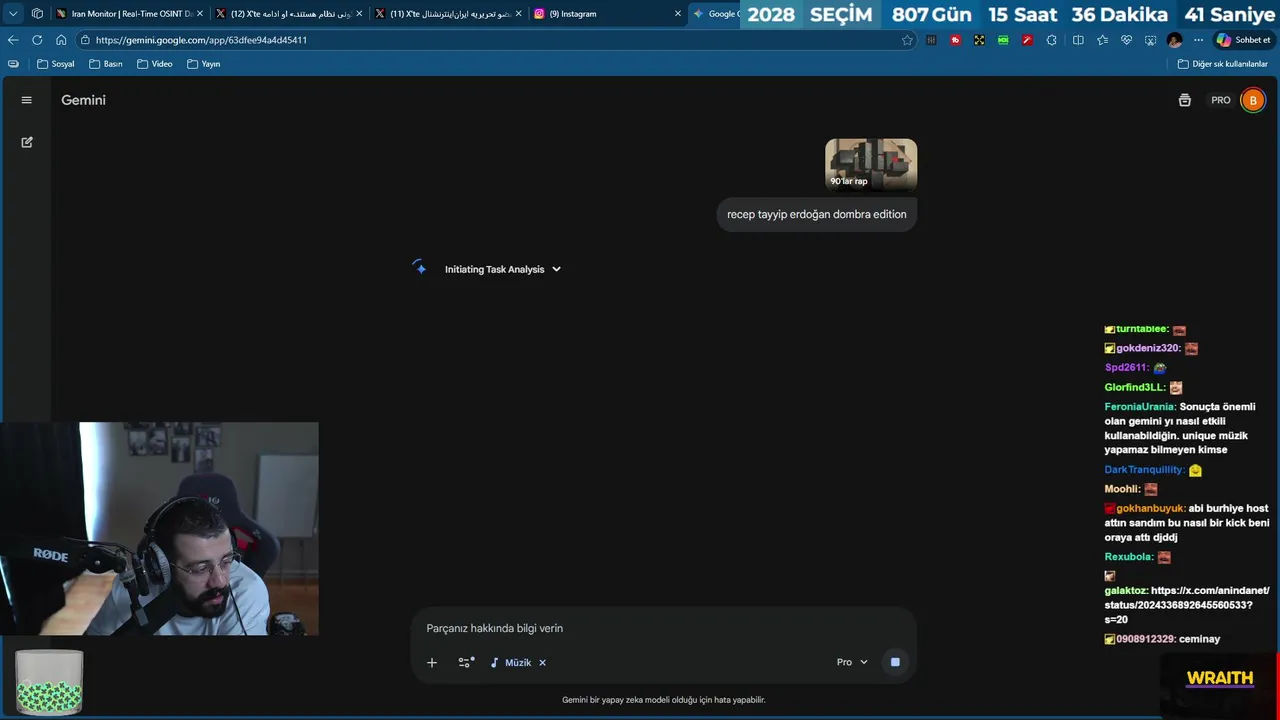Close the Instagram tab
The height and width of the screenshot is (720, 1280).
point(678,14)
